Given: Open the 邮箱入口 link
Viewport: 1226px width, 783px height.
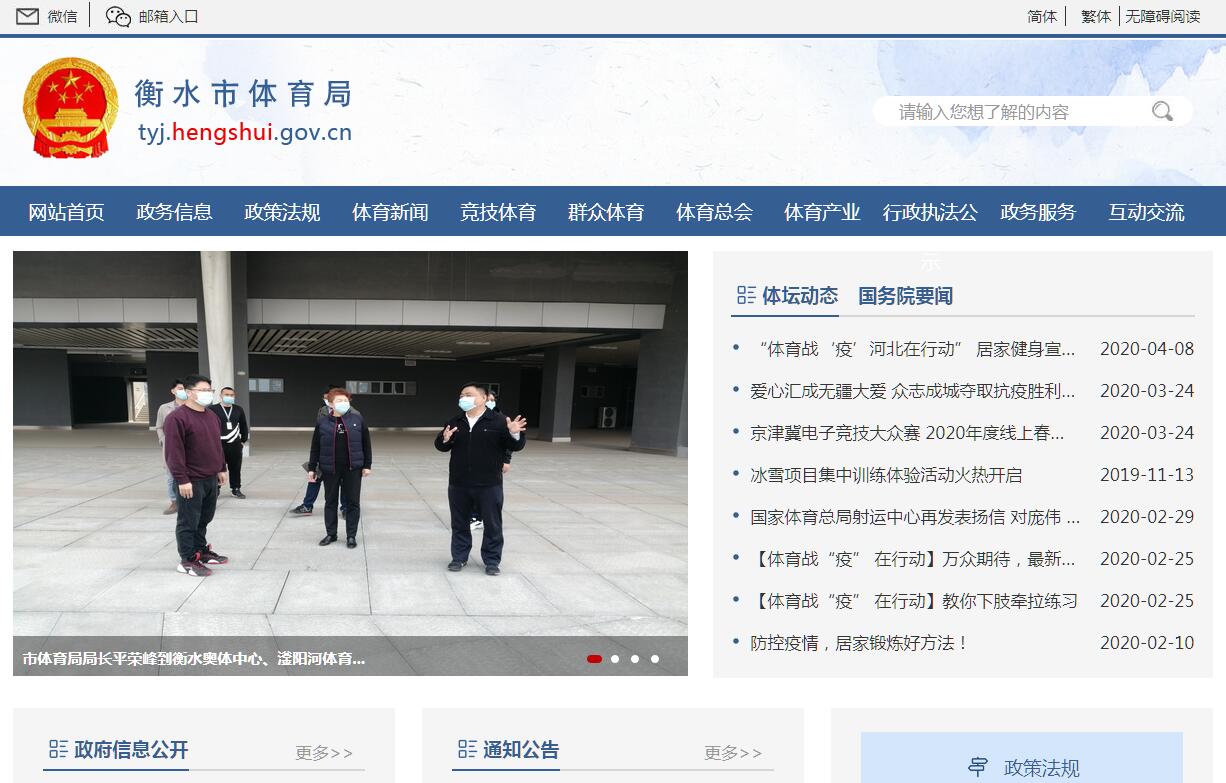Looking at the screenshot, I should point(169,16).
